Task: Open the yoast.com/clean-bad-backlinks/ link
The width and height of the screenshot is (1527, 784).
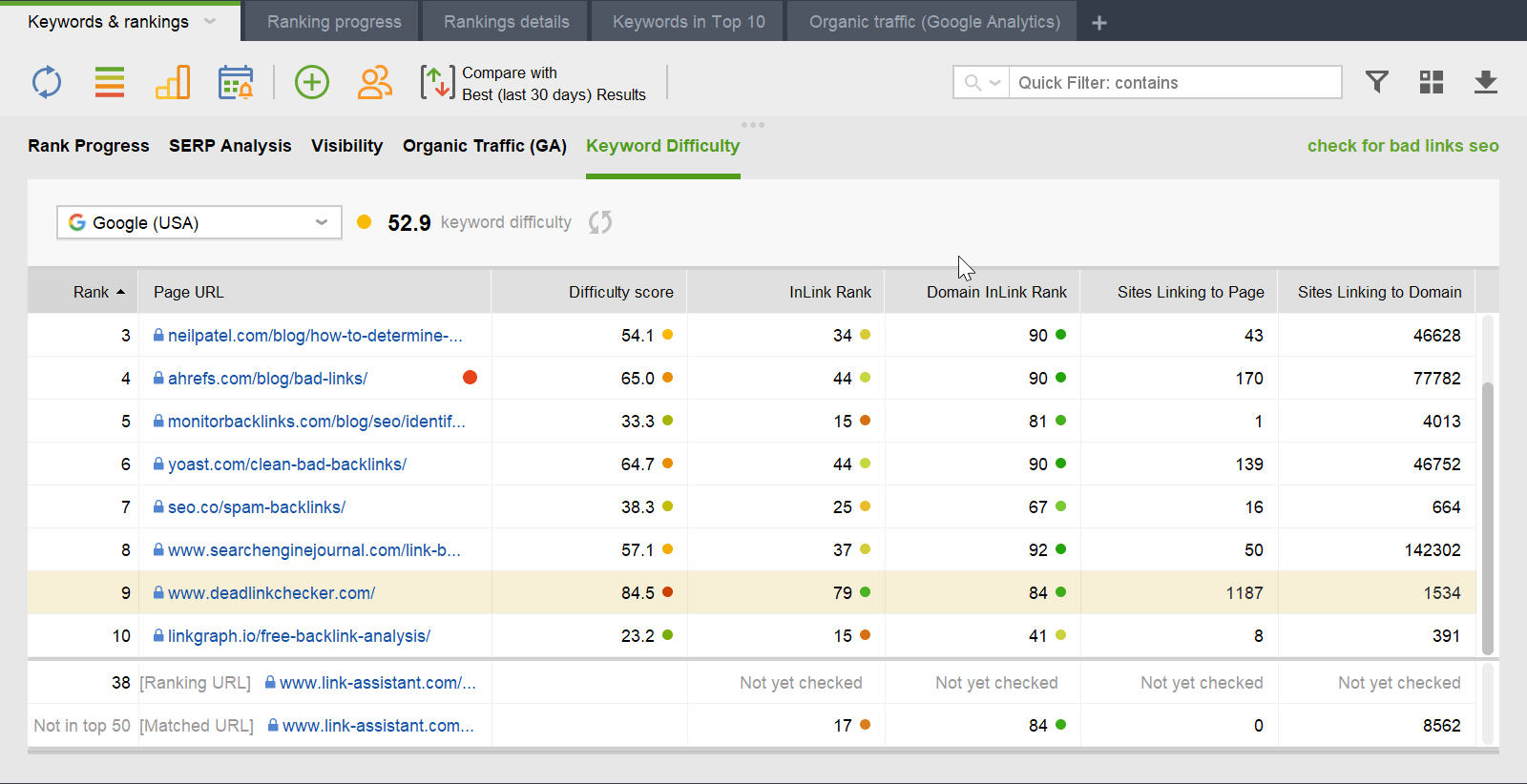Action: (x=287, y=464)
